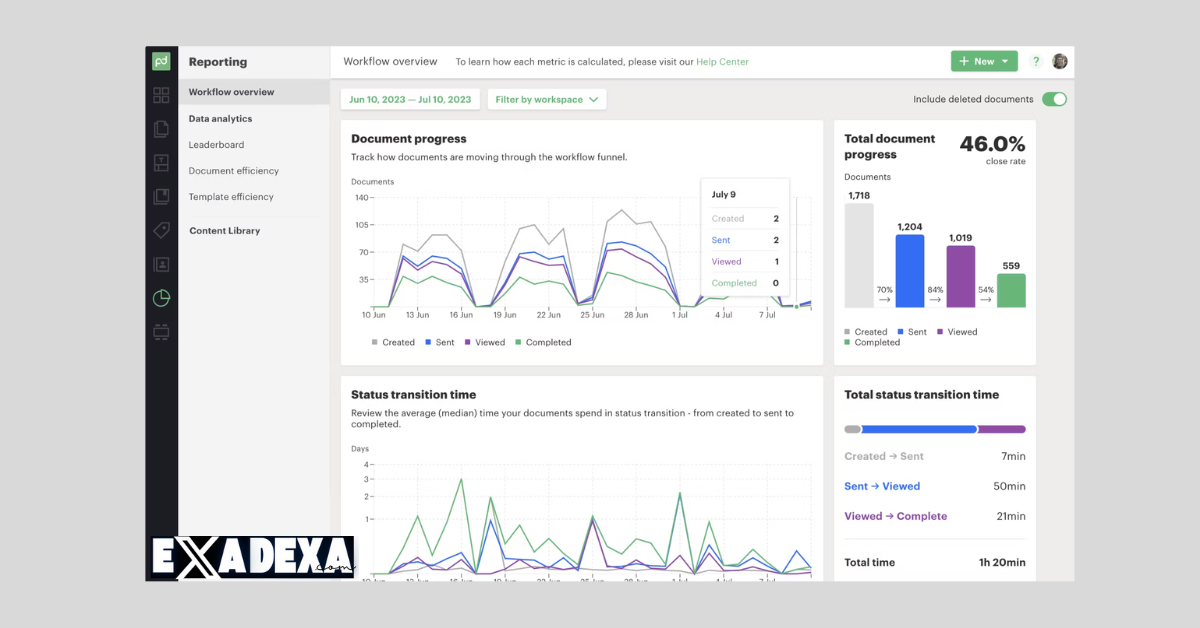The width and height of the screenshot is (1200, 628).
Task: Open the Contacts icon in sidebar
Action: coord(161,265)
